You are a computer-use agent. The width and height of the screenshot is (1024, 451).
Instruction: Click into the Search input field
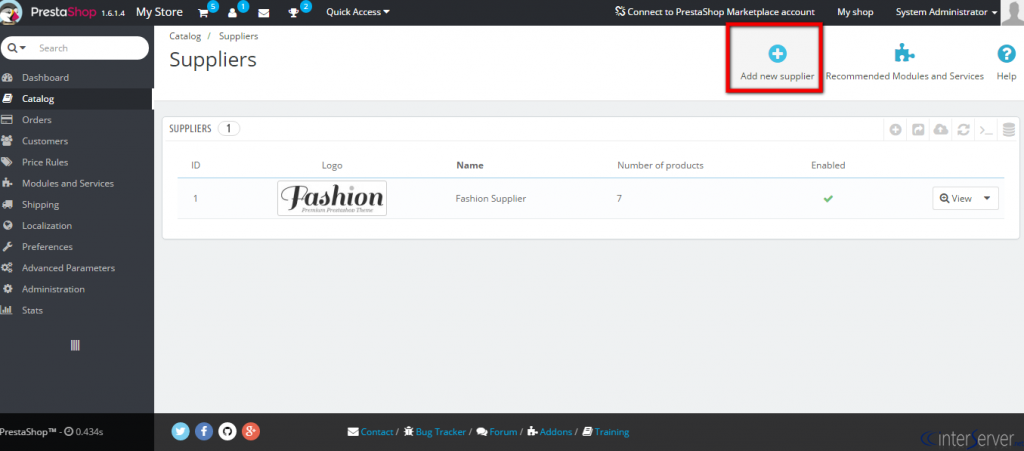coord(90,48)
